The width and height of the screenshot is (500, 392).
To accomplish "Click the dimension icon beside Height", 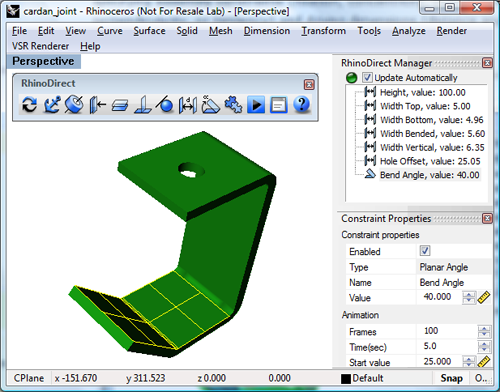I will point(370,92).
